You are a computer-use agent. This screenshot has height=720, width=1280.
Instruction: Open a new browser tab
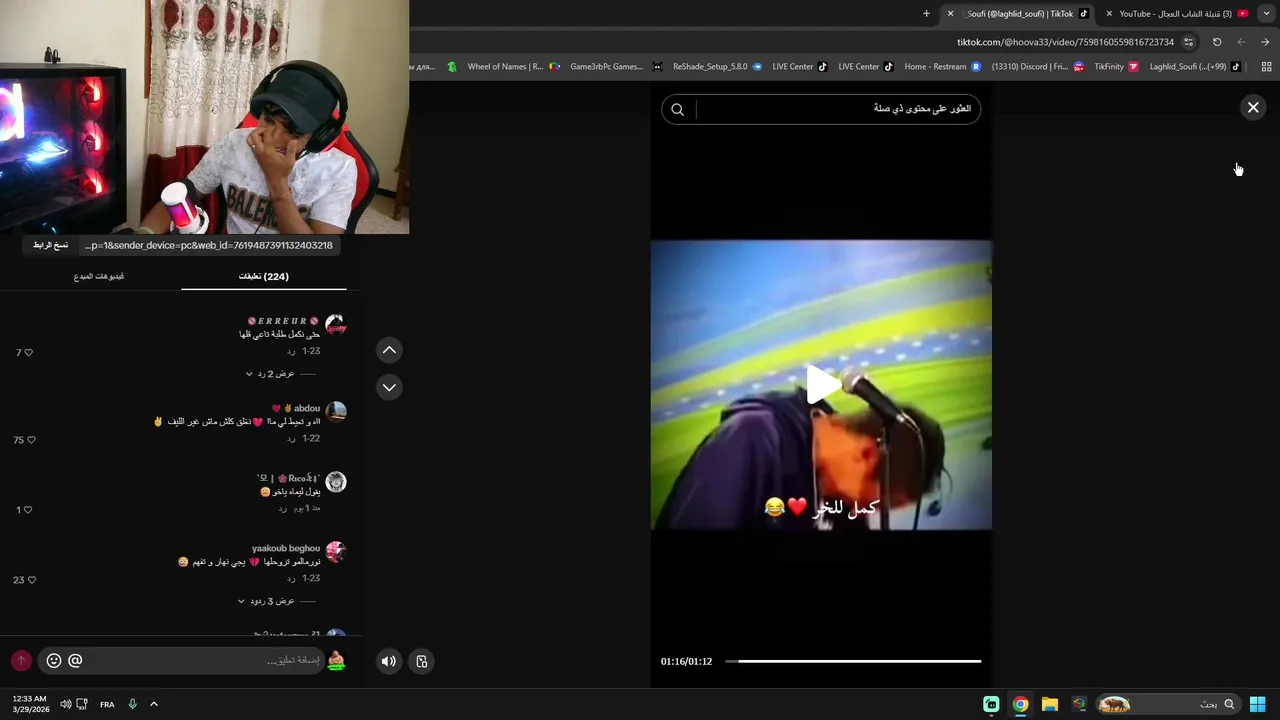pyautogui.click(x=926, y=14)
